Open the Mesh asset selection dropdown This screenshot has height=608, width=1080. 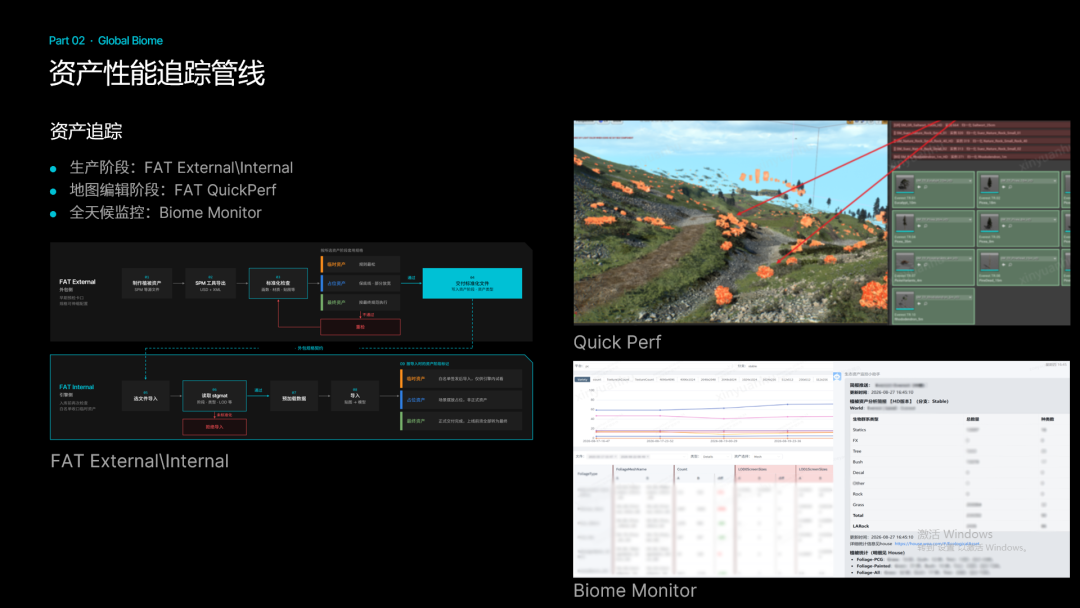coord(767,457)
